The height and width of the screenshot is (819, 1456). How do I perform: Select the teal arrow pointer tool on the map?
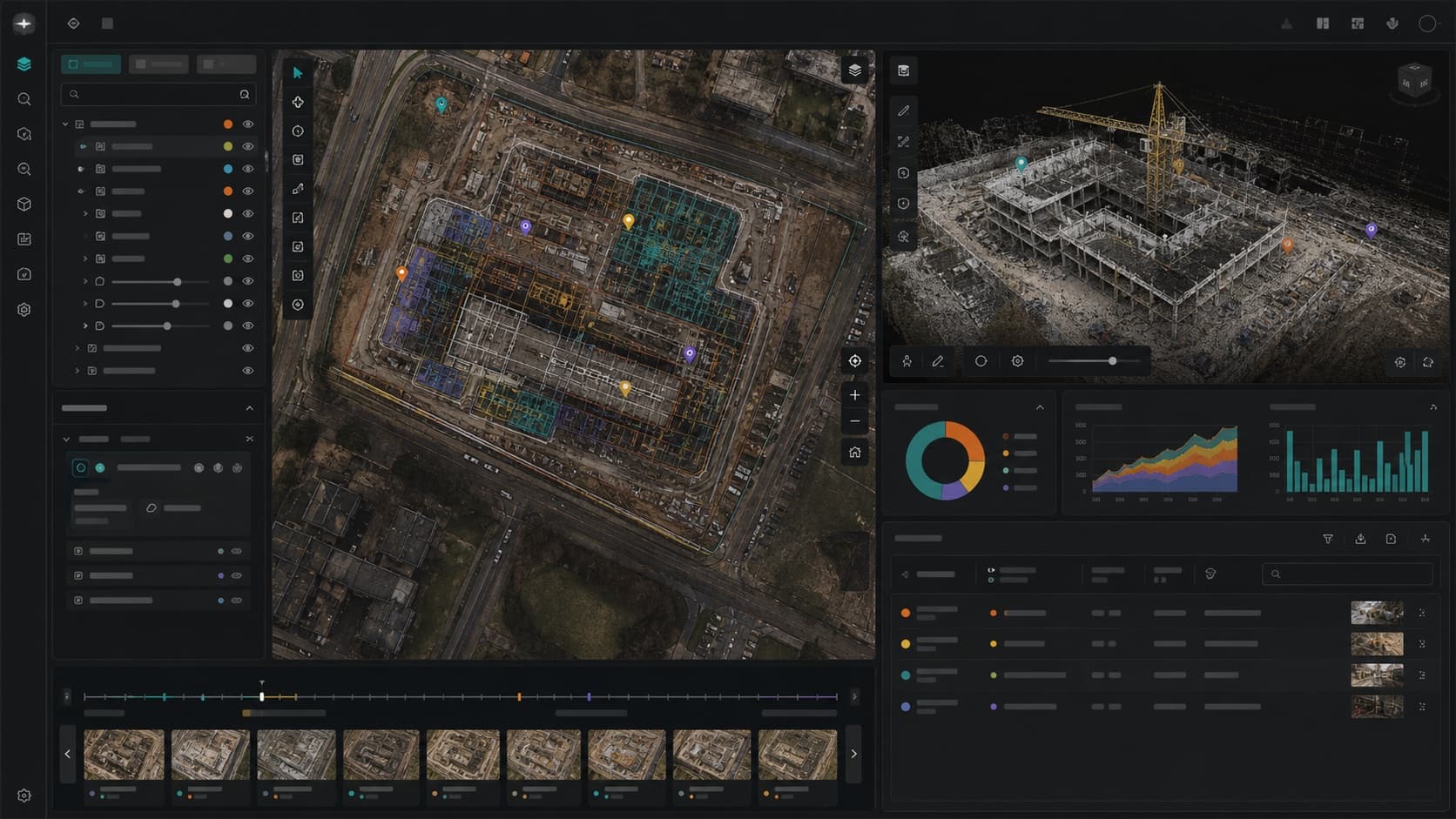click(x=298, y=73)
